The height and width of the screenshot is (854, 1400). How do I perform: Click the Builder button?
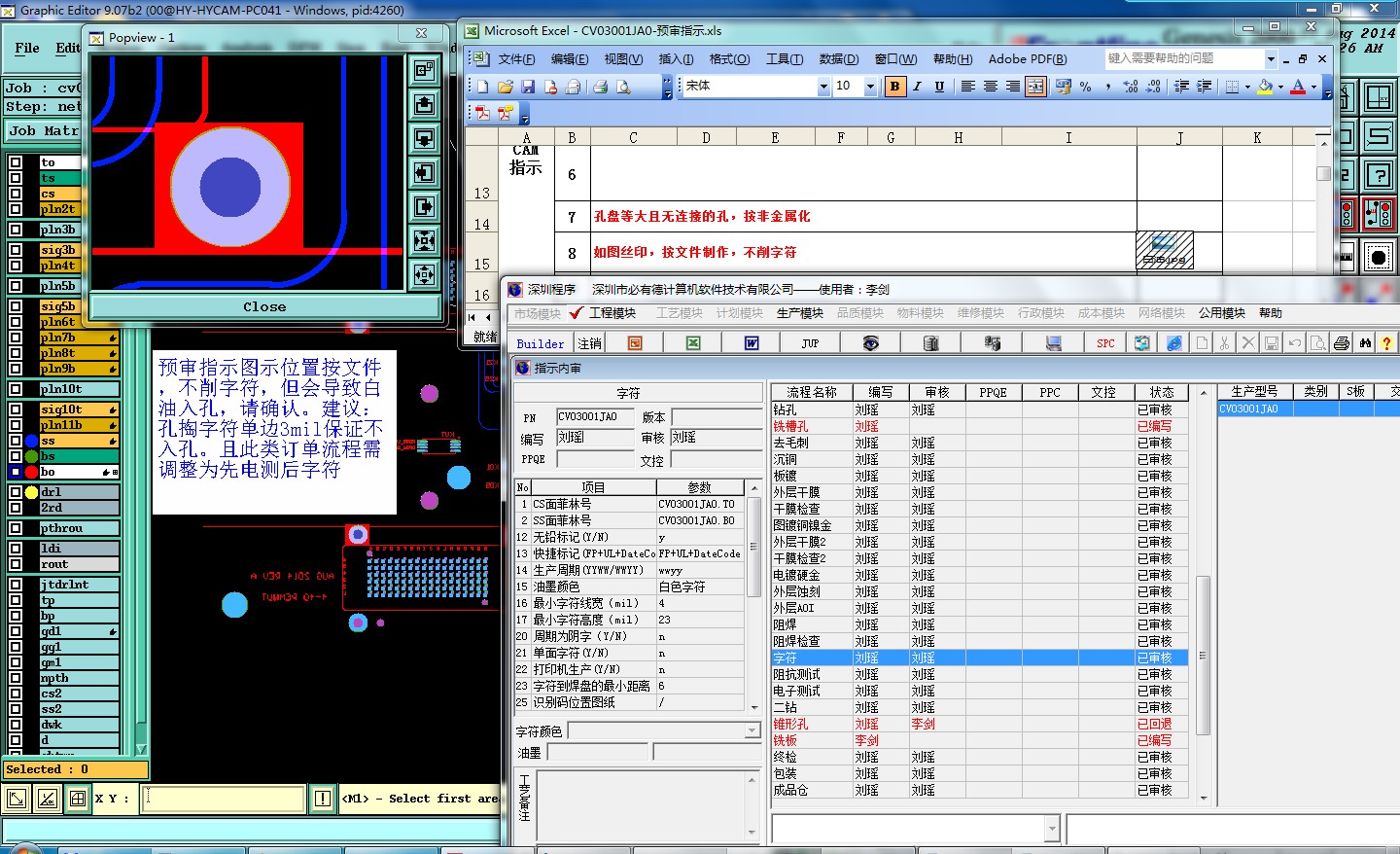click(x=541, y=343)
